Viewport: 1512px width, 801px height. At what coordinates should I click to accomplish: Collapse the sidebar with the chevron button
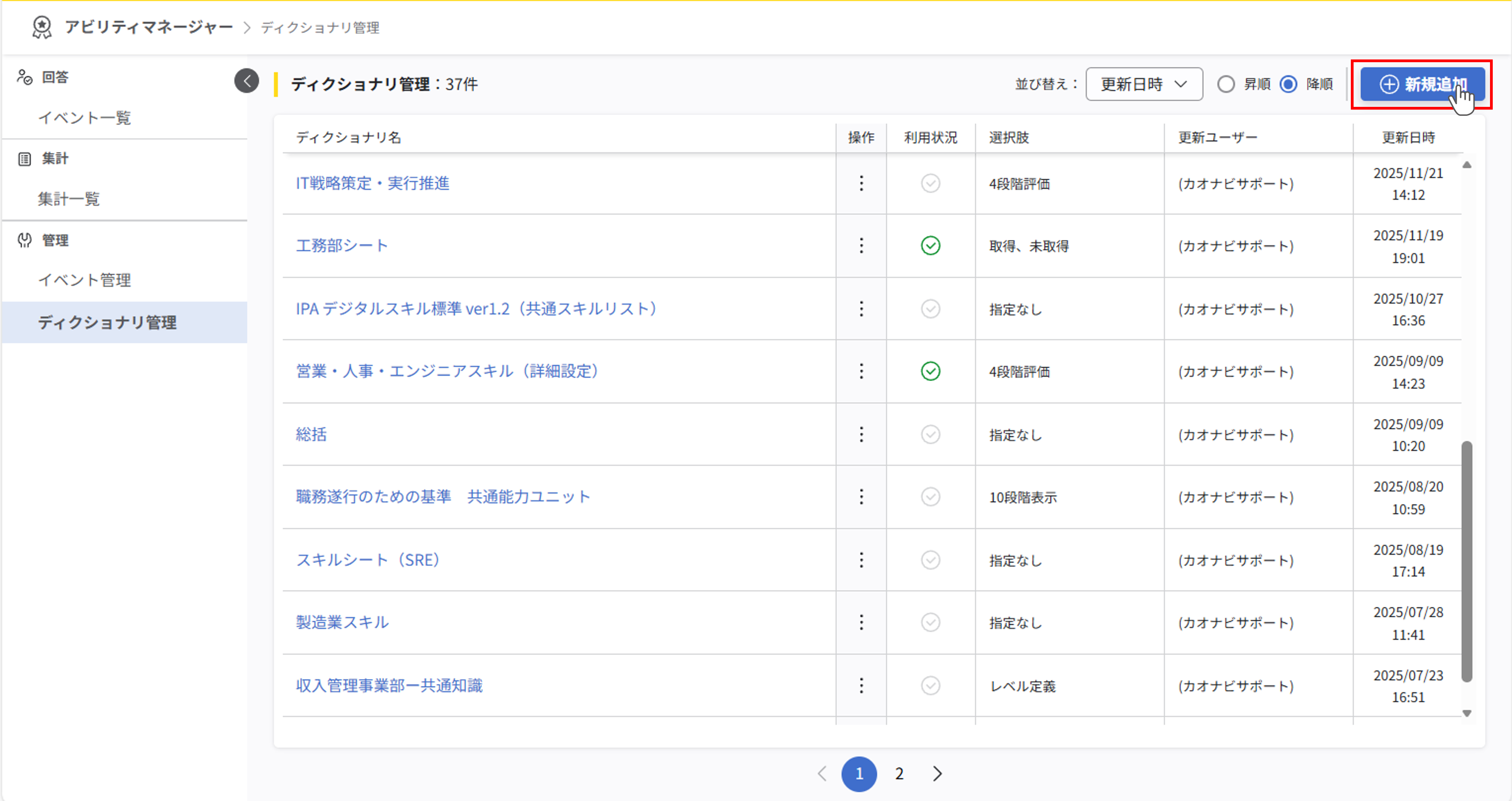246,81
